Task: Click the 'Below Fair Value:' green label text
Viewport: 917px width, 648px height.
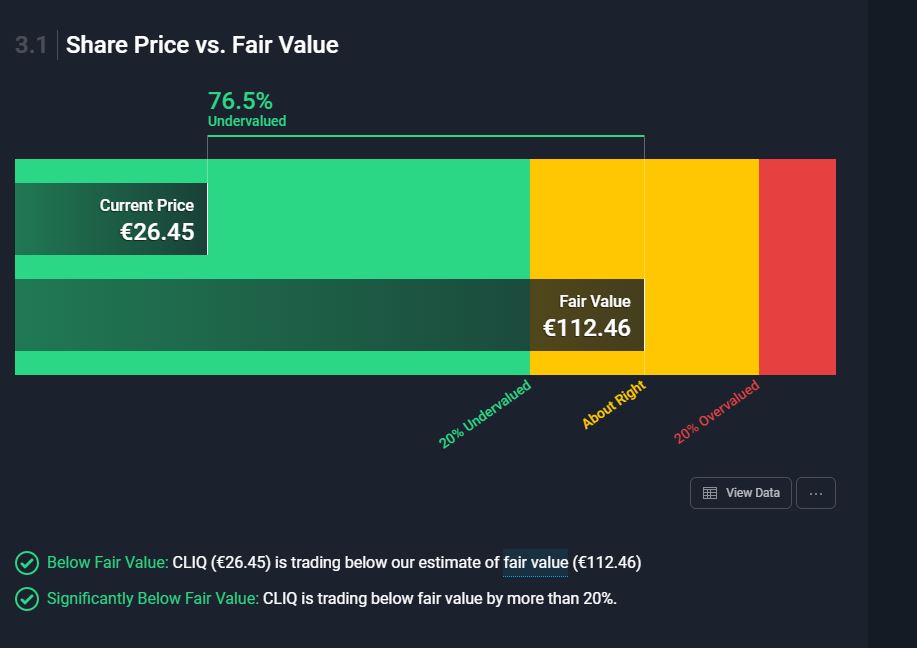Action: (x=107, y=562)
